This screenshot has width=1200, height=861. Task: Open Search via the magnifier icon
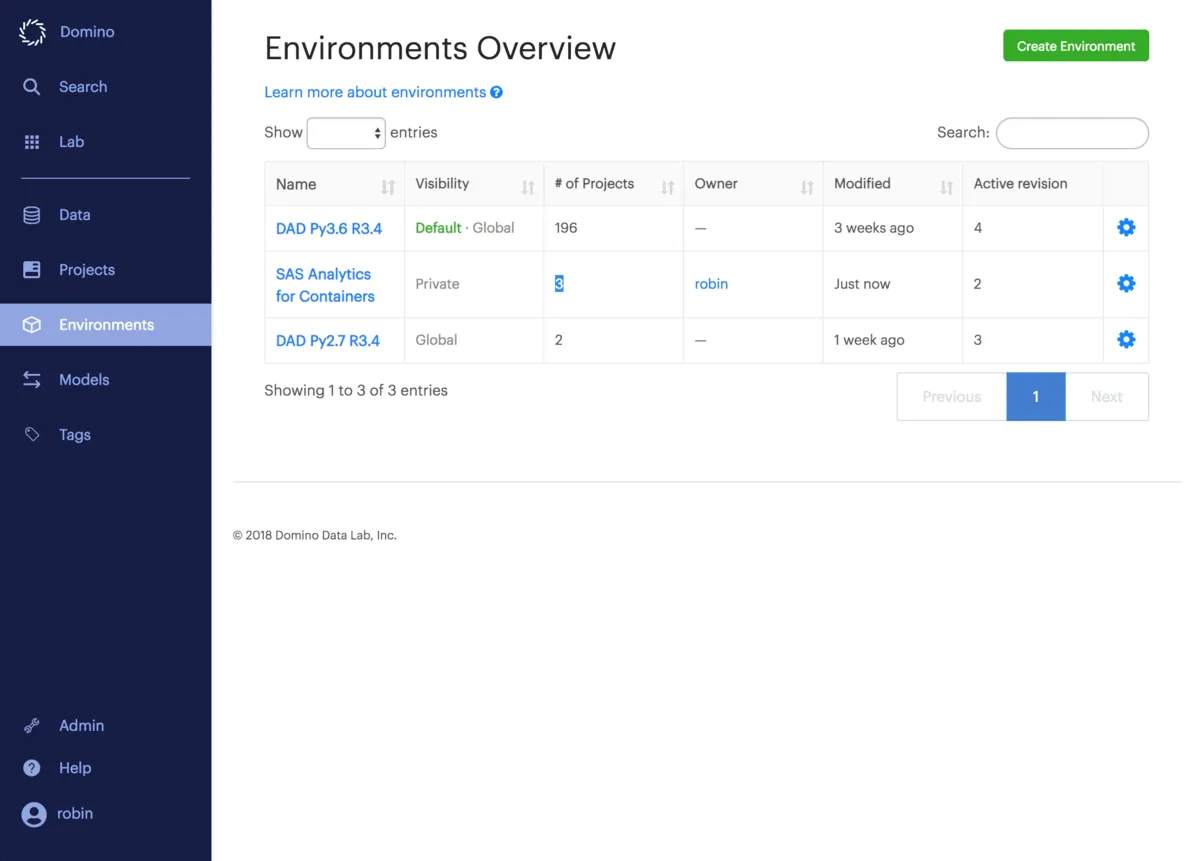coord(32,87)
